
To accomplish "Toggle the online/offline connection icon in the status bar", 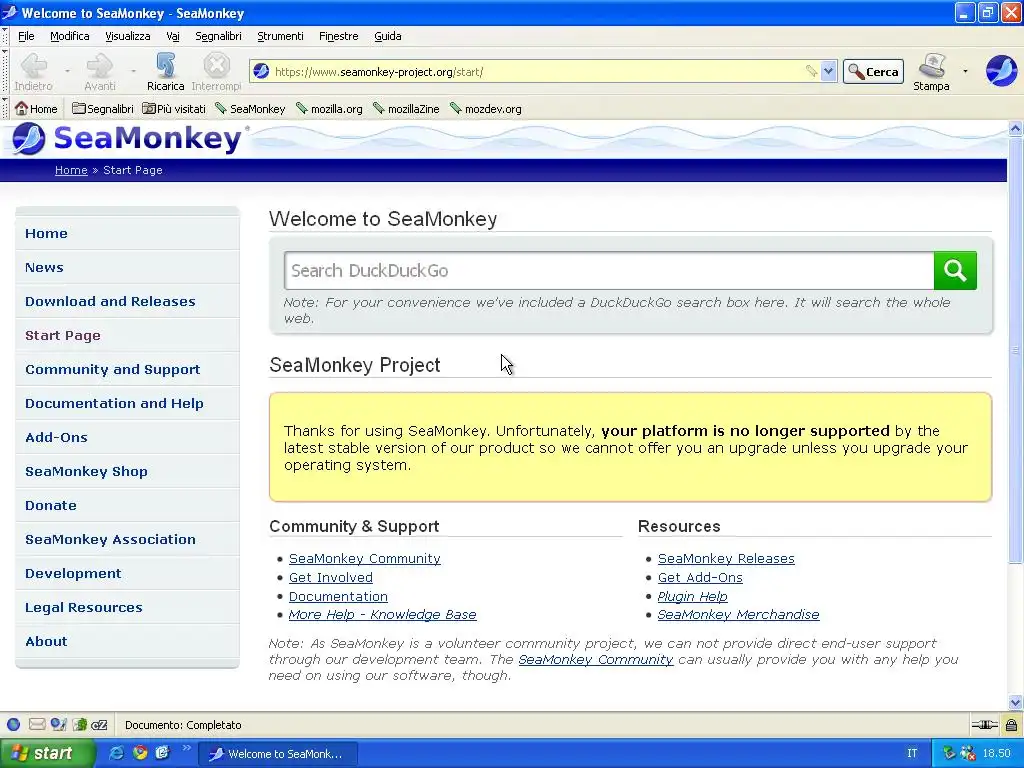I will [x=984, y=724].
